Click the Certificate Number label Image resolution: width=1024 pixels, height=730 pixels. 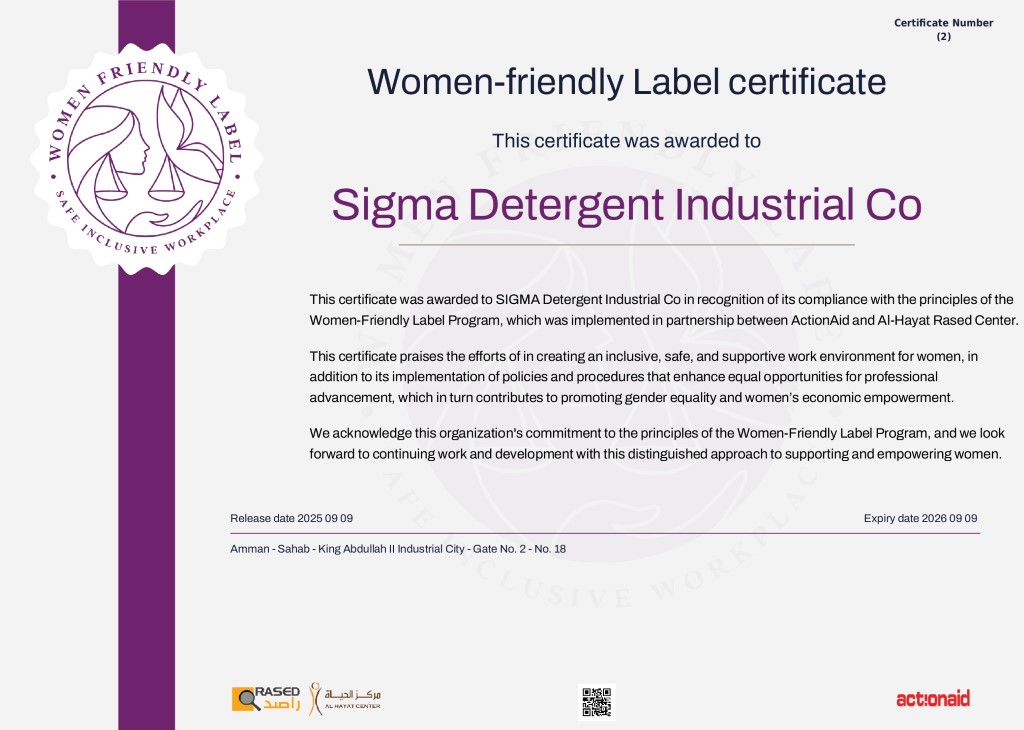pyautogui.click(x=943, y=23)
